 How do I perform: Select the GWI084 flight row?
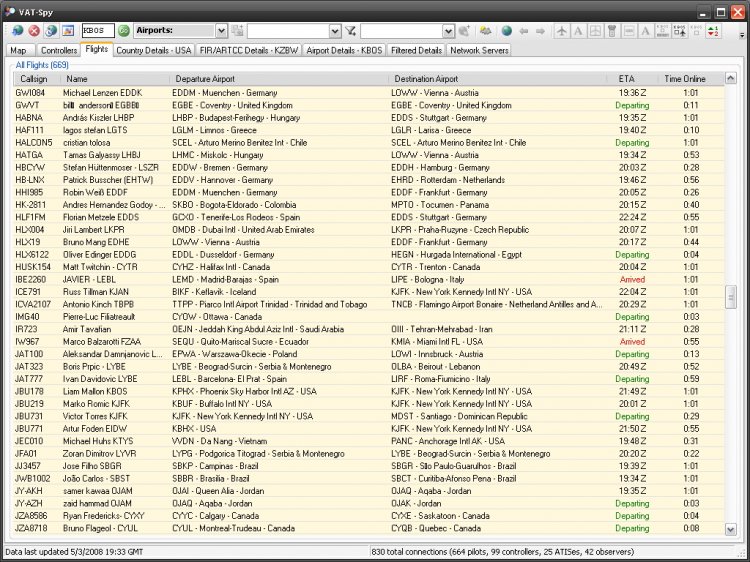pos(368,93)
